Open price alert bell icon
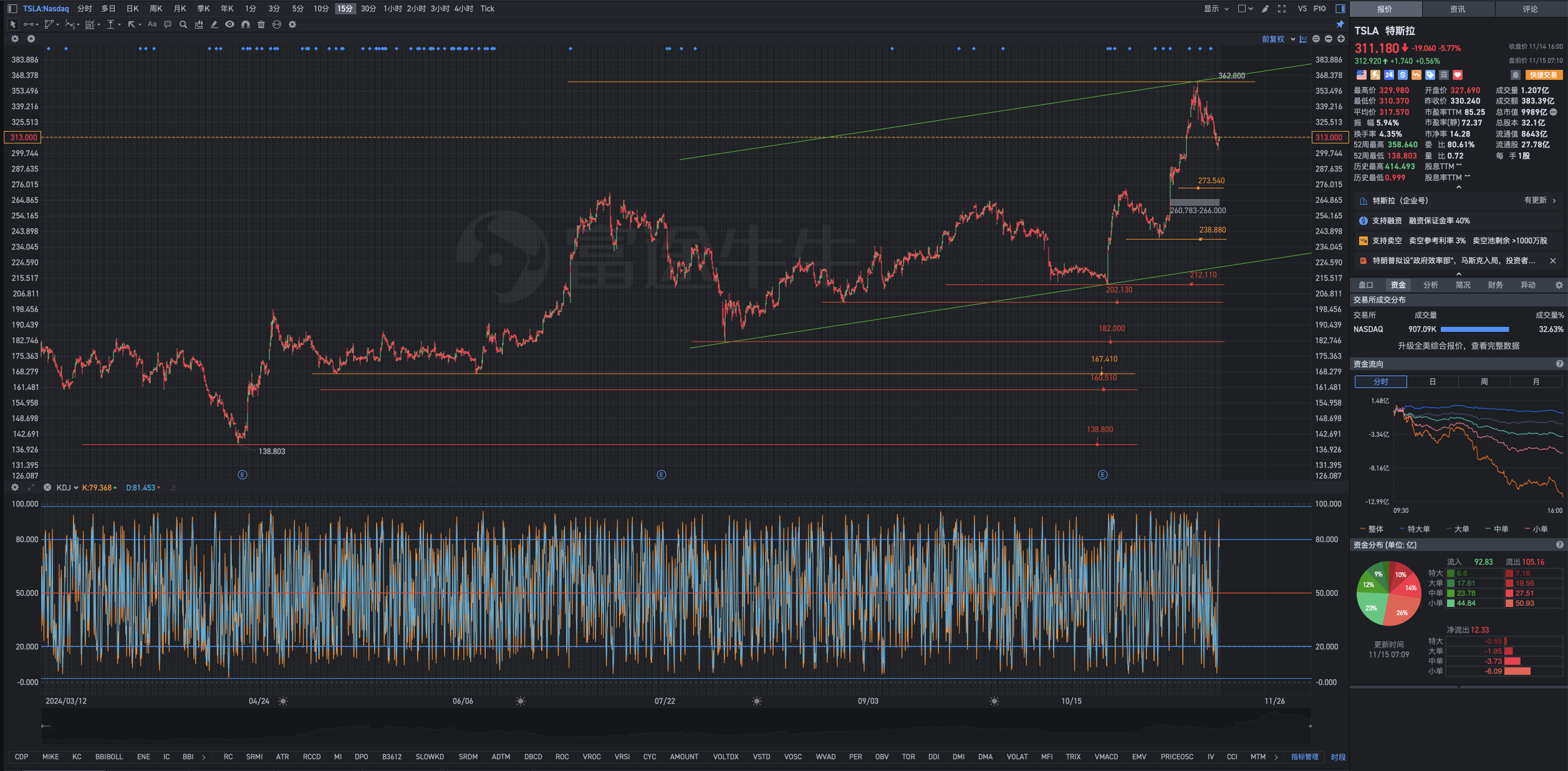The height and width of the screenshot is (771, 1568). coord(1516,75)
